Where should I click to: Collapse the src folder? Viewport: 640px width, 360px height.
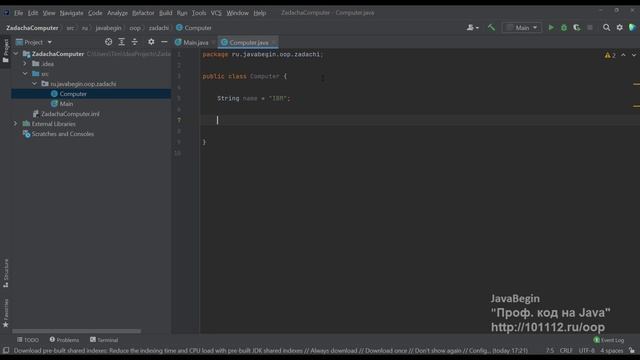pyautogui.click(x=25, y=74)
